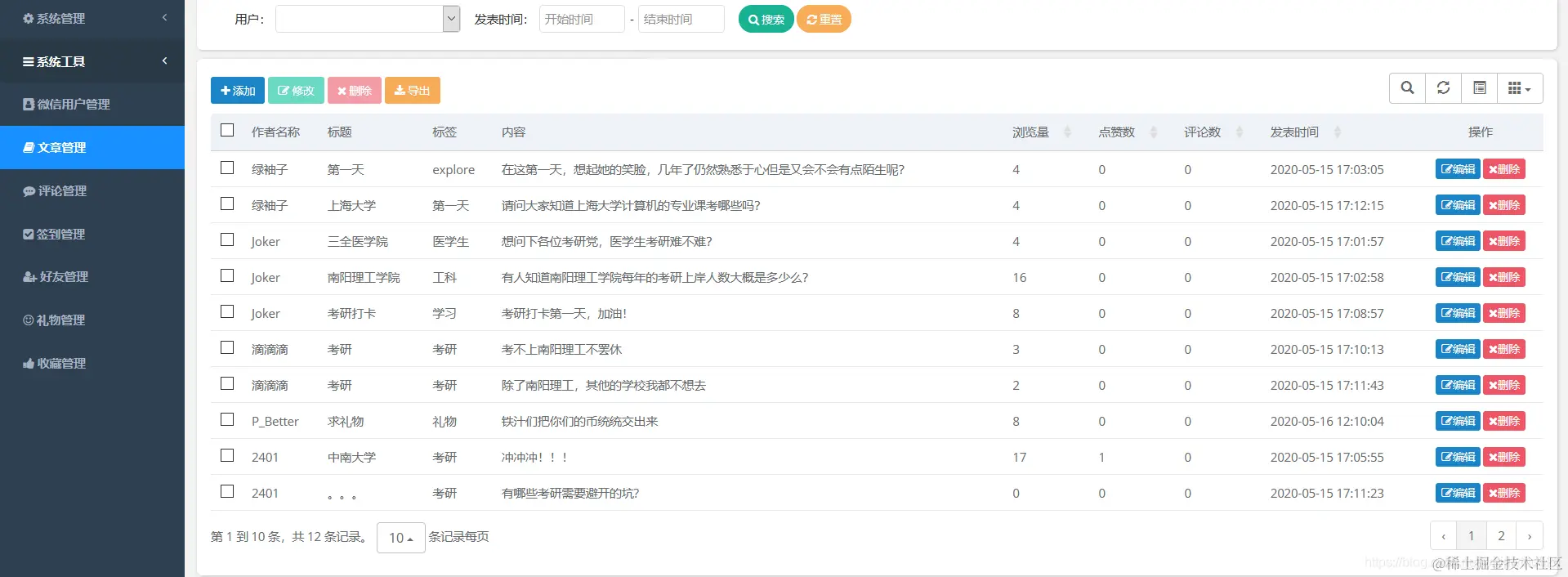Image resolution: width=1568 pixels, height=577 pixels.
Task: Open the 用户 dropdown list
Action: pos(368,19)
